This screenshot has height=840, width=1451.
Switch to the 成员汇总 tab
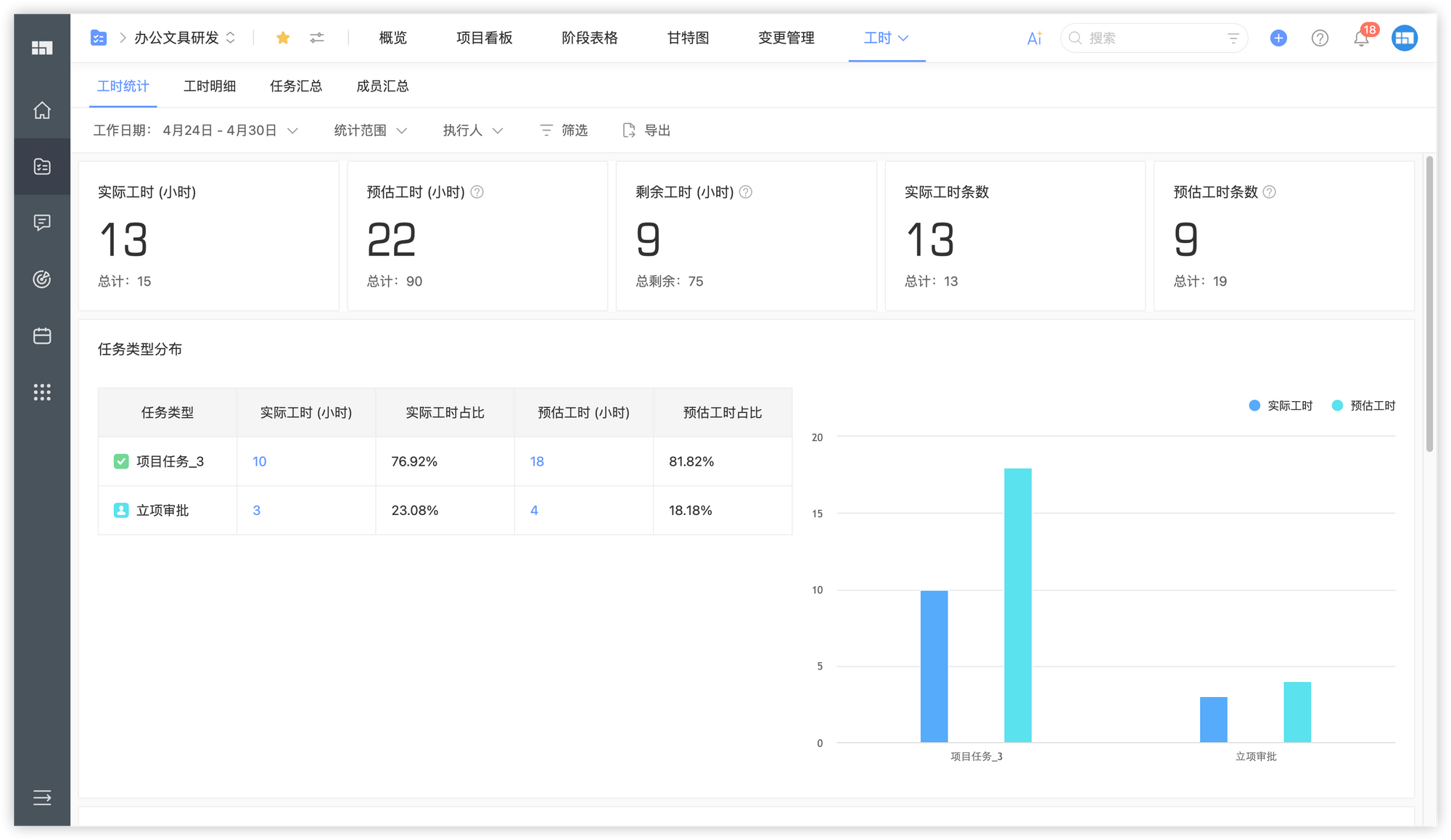(382, 86)
